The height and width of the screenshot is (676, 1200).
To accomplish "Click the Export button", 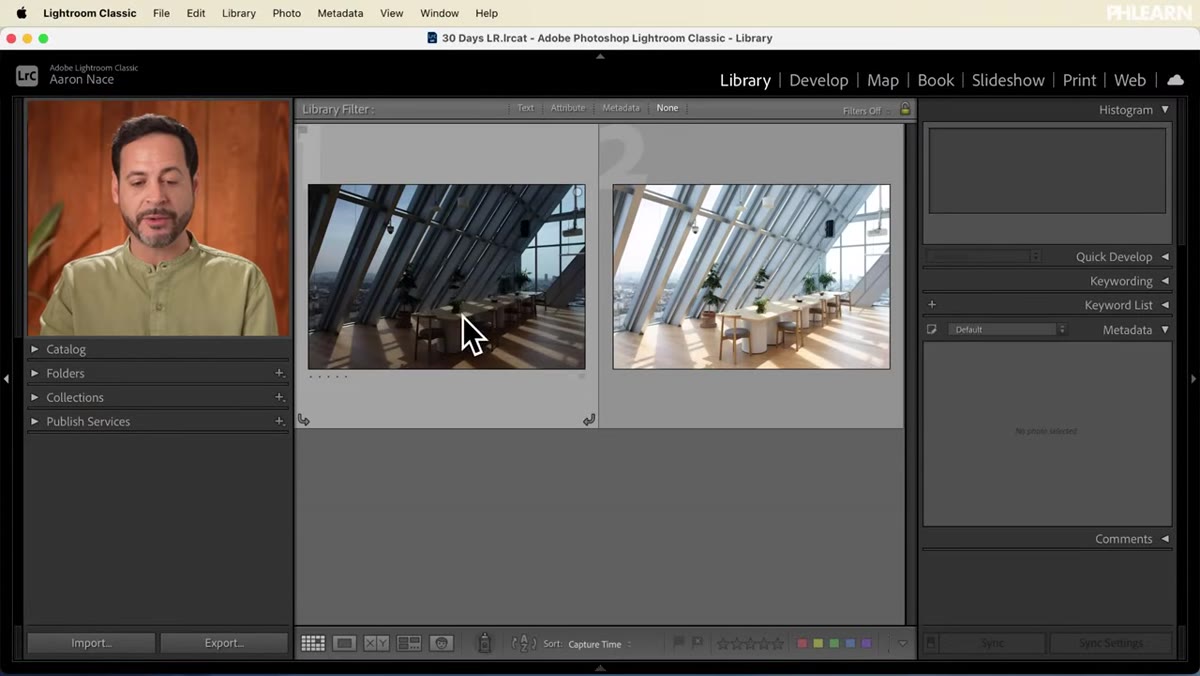I will 224,643.
